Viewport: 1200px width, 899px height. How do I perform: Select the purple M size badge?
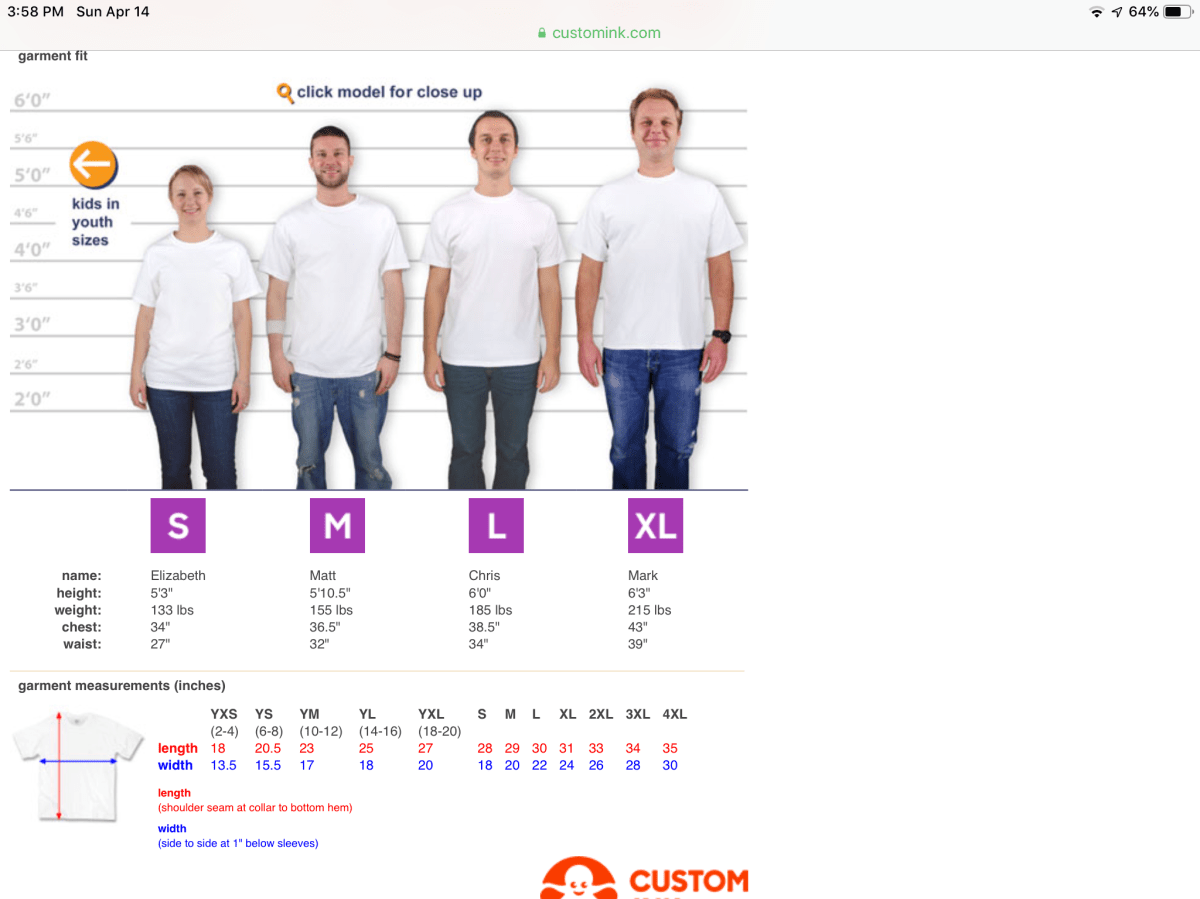pos(337,525)
